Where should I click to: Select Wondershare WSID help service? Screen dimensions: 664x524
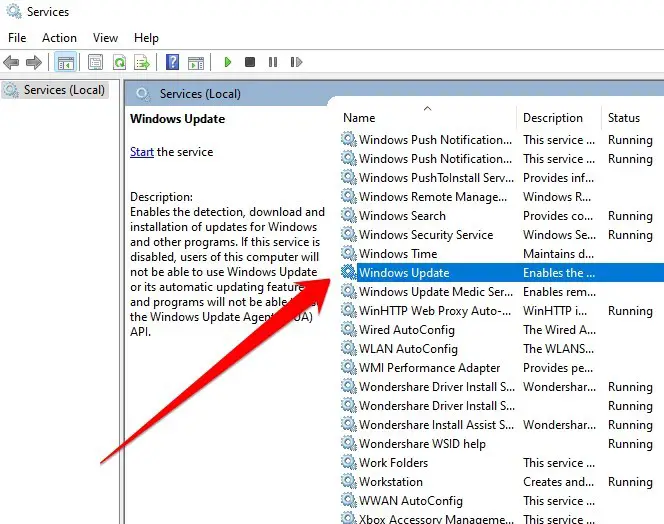point(502,444)
